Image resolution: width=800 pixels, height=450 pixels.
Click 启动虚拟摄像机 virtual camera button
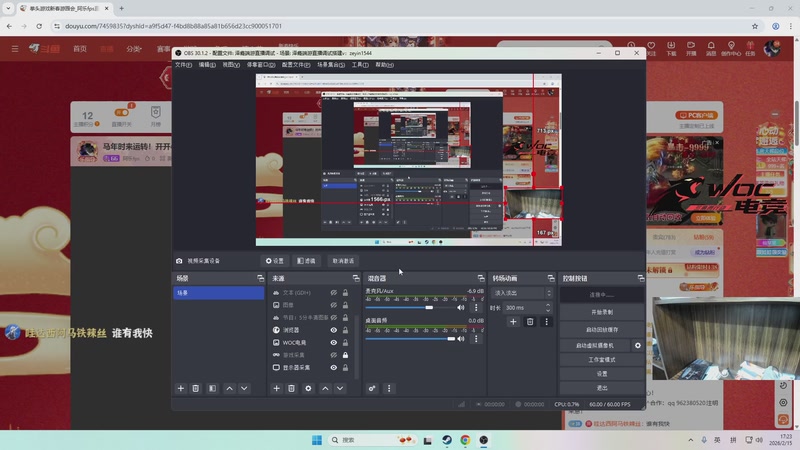595,345
